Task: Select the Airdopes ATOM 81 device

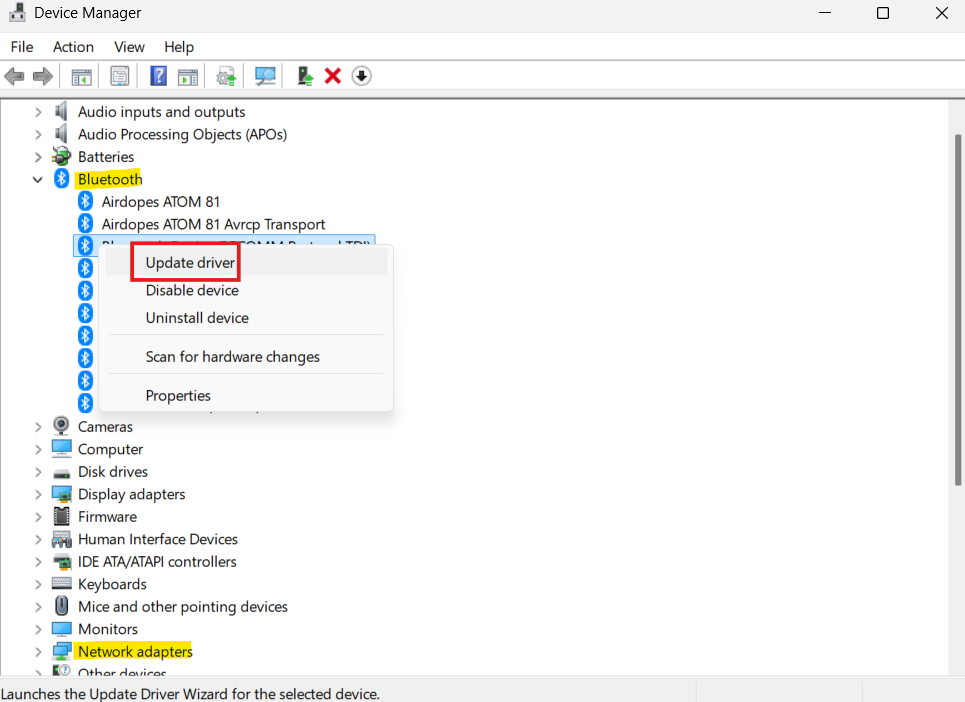Action: [x=161, y=202]
